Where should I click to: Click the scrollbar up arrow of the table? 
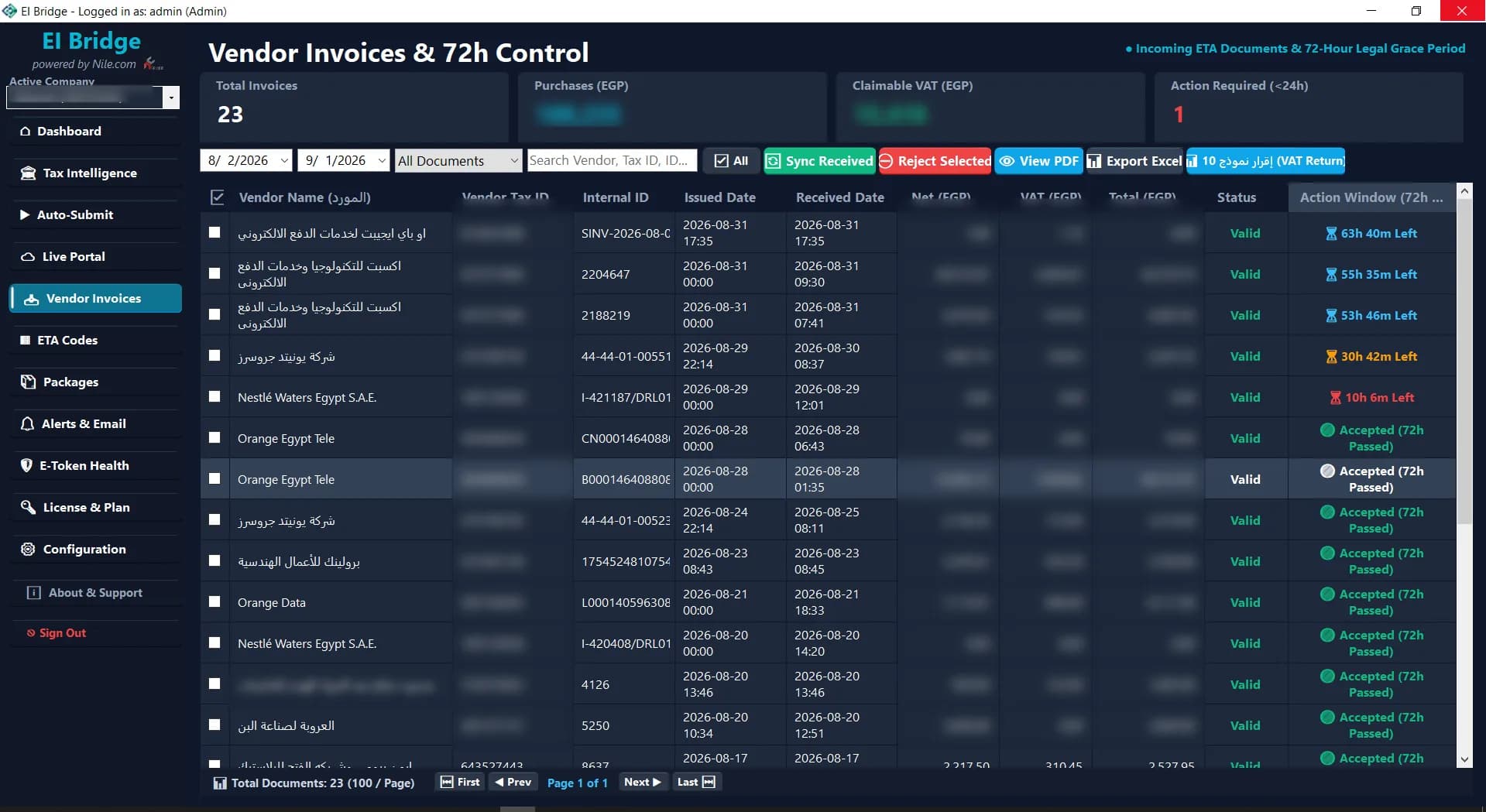coord(1464,190)
